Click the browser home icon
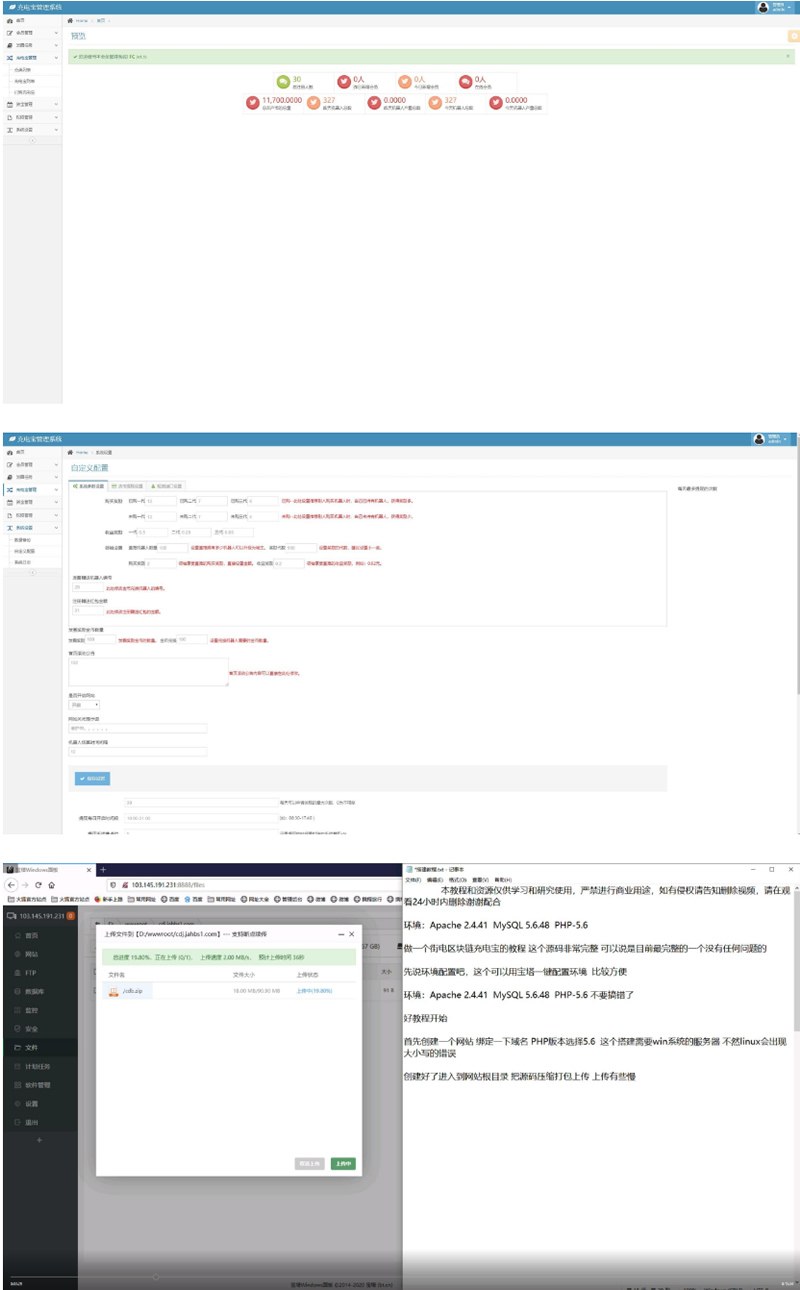This screenshot has width=800, height=1290. 51,885
